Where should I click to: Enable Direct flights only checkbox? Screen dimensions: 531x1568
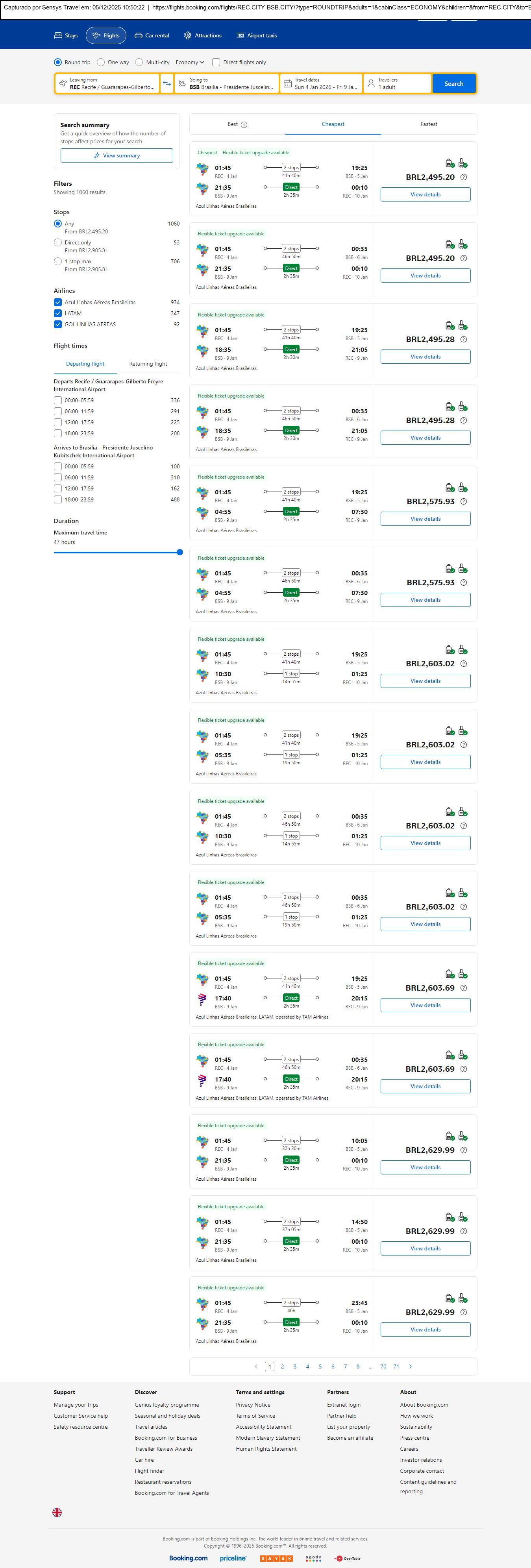216,62
